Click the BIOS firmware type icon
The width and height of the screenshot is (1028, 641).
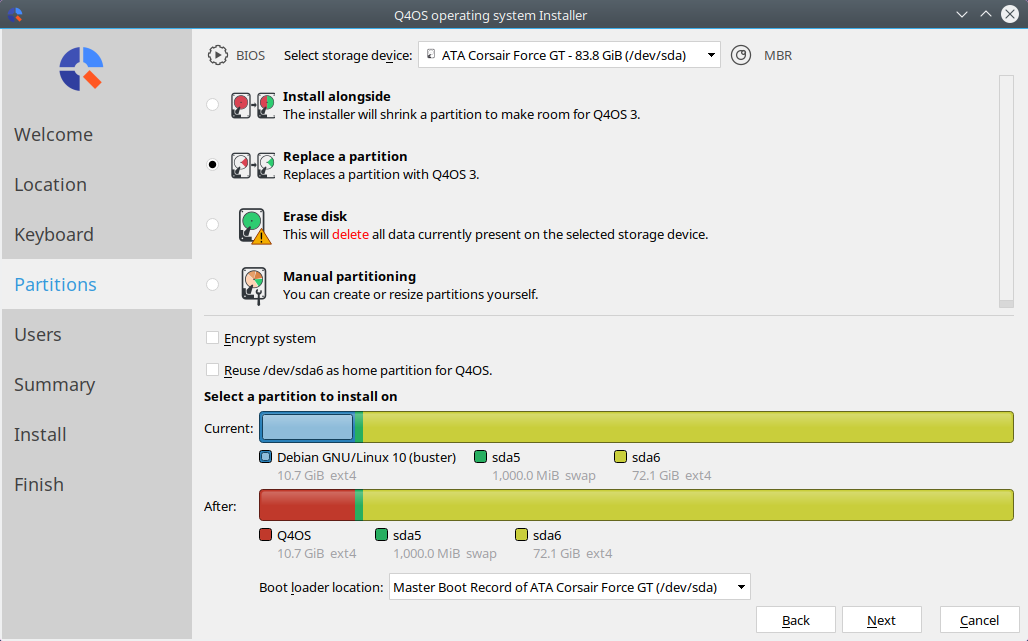click(x=218, y=55)
